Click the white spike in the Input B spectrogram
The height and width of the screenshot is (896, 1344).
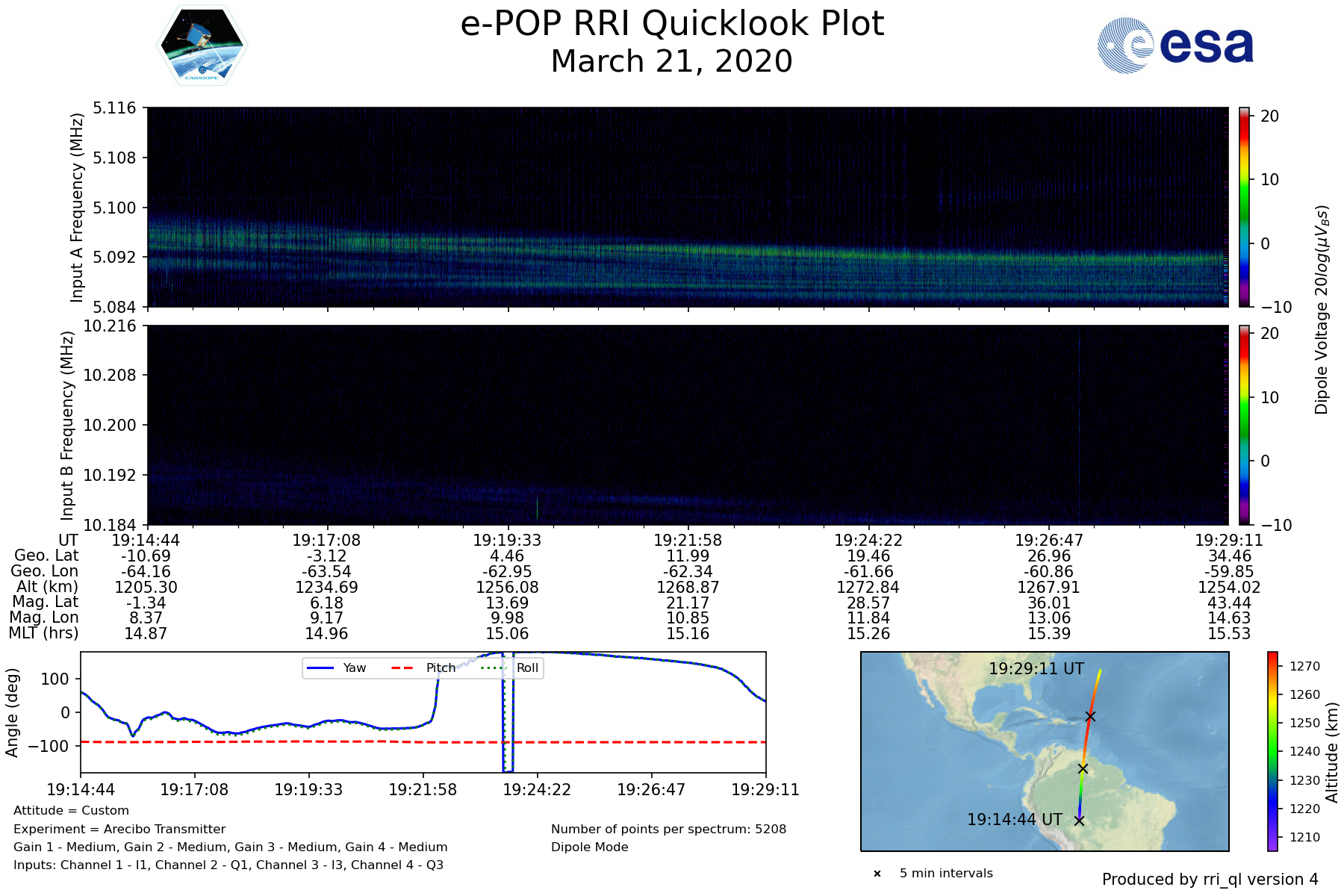tap(537, 507)
